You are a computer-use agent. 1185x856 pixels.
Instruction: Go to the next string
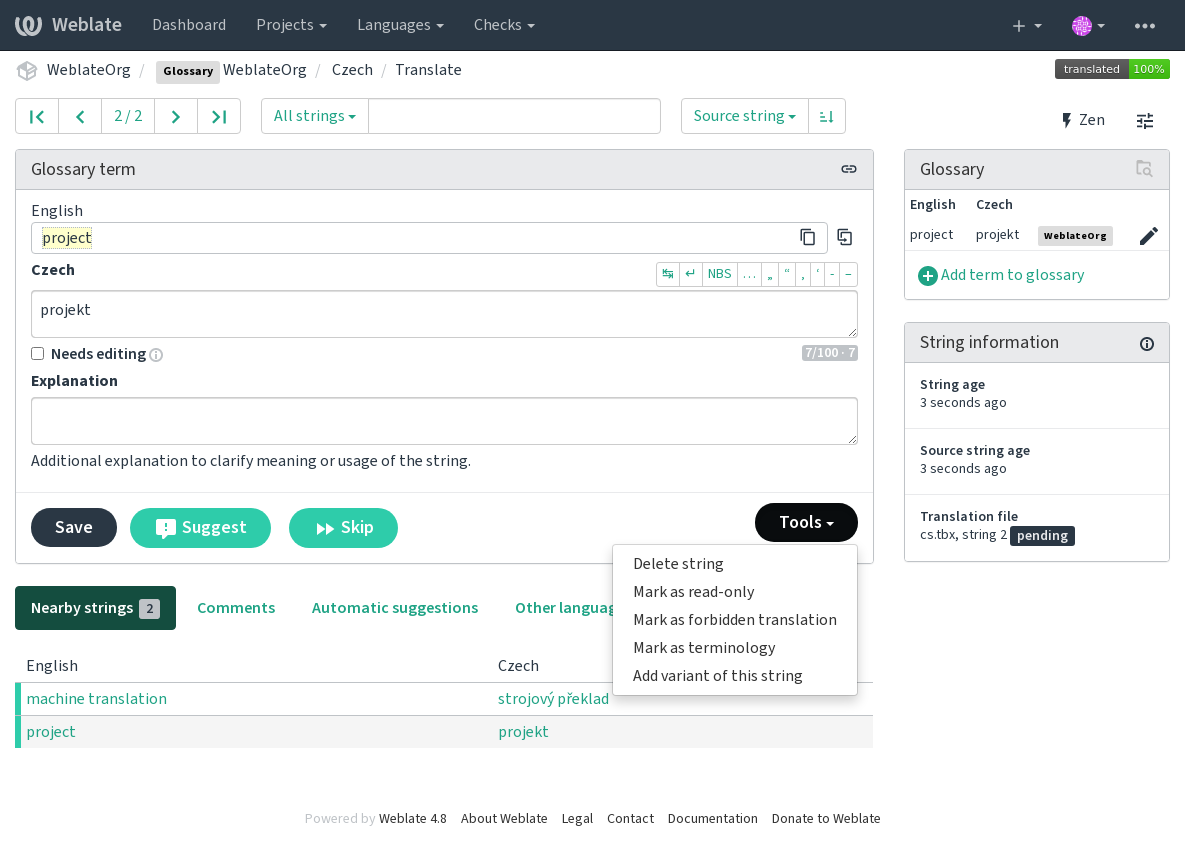tap(175, 116)
